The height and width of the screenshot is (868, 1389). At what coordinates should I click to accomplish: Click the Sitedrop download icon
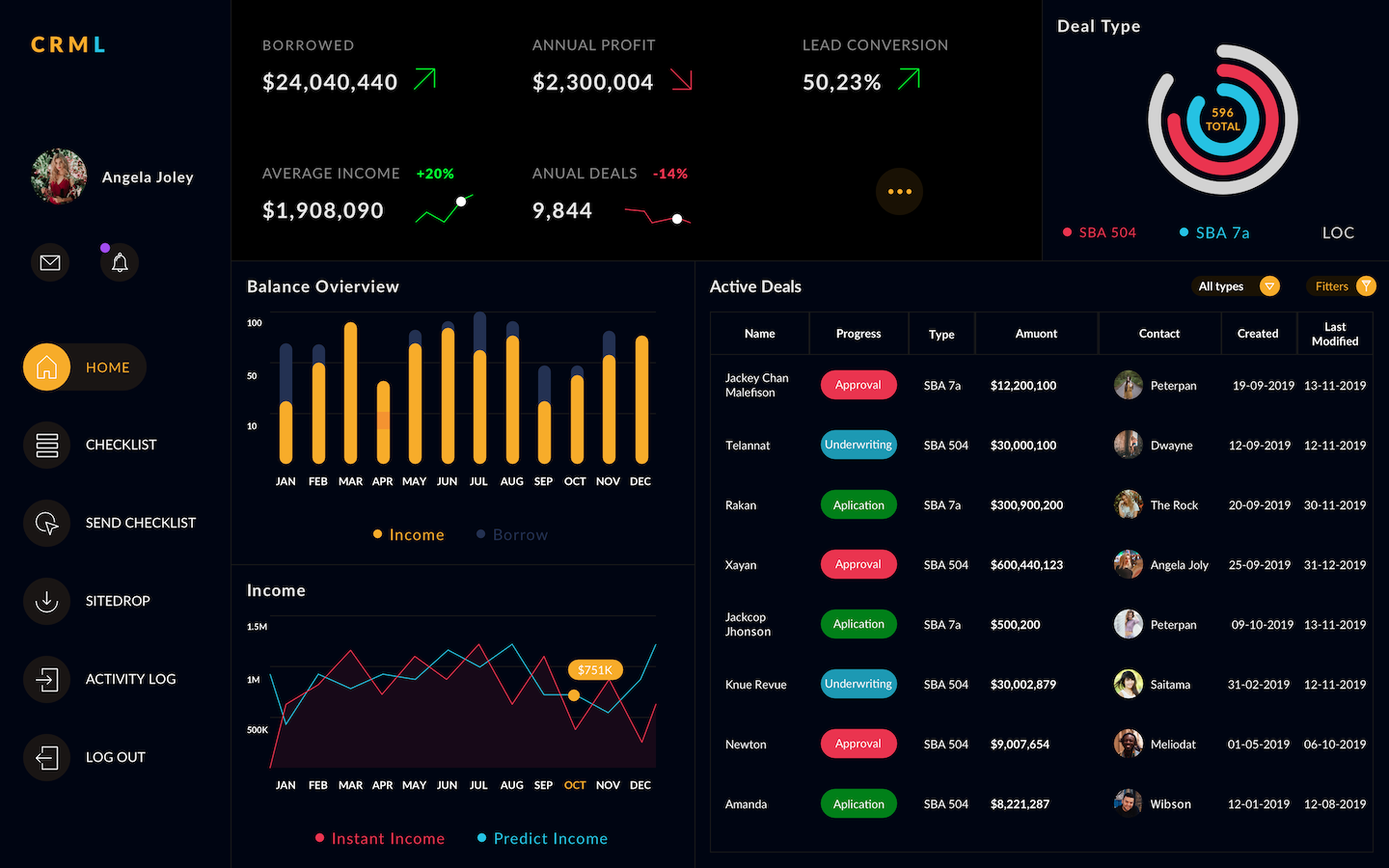(x=46, y=602)
